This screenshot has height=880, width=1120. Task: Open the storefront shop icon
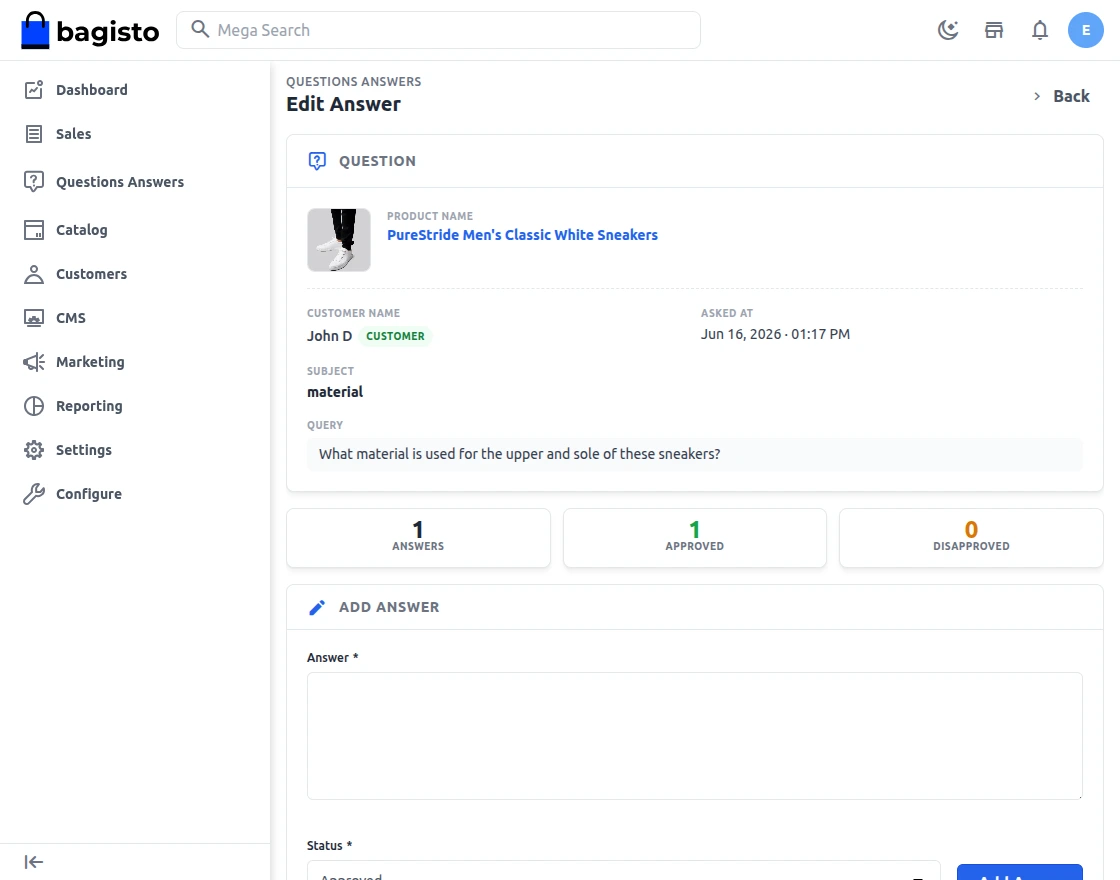994,30
